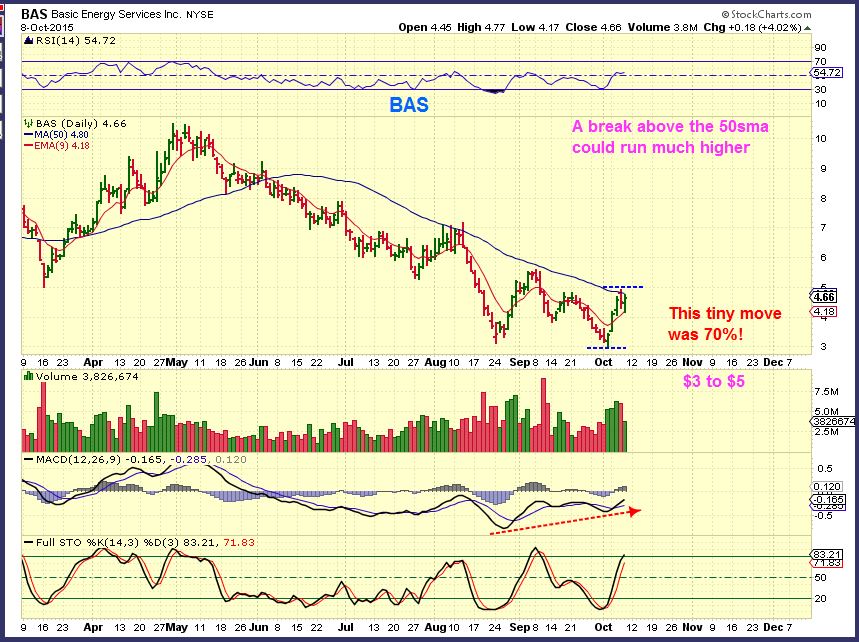Viewport: 859px width, 642px height.
Task: Click the RSI(14) 54.72 label
Action: 76,41
